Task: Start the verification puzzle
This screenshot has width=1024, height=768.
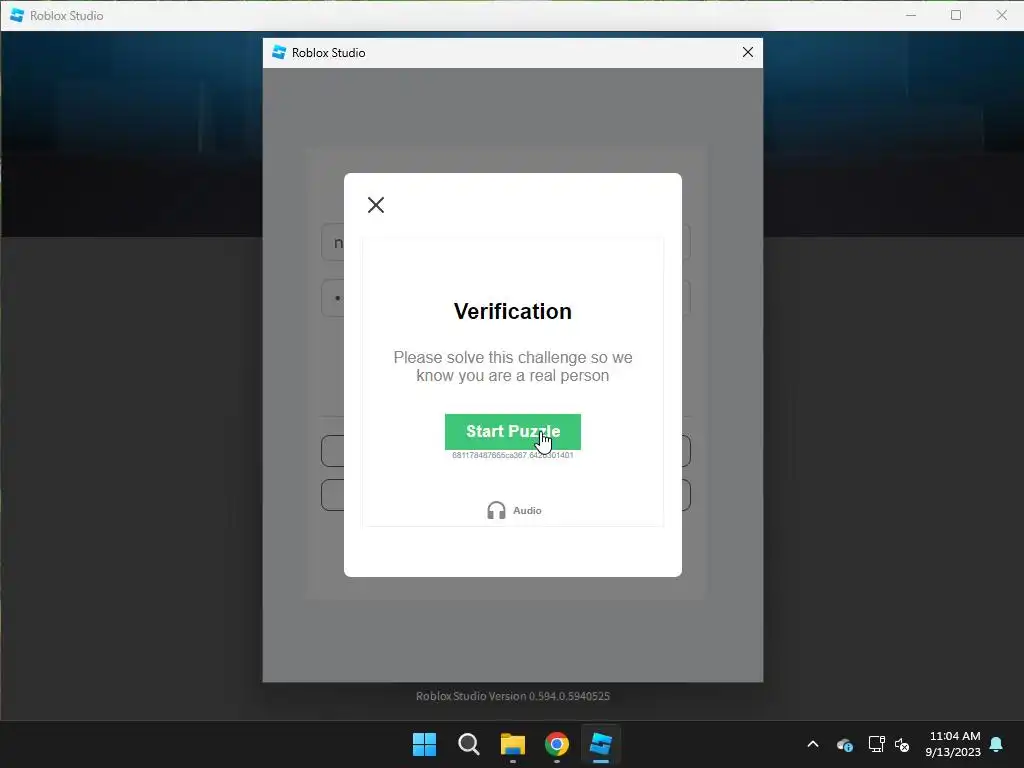Action: pos(513,432)
